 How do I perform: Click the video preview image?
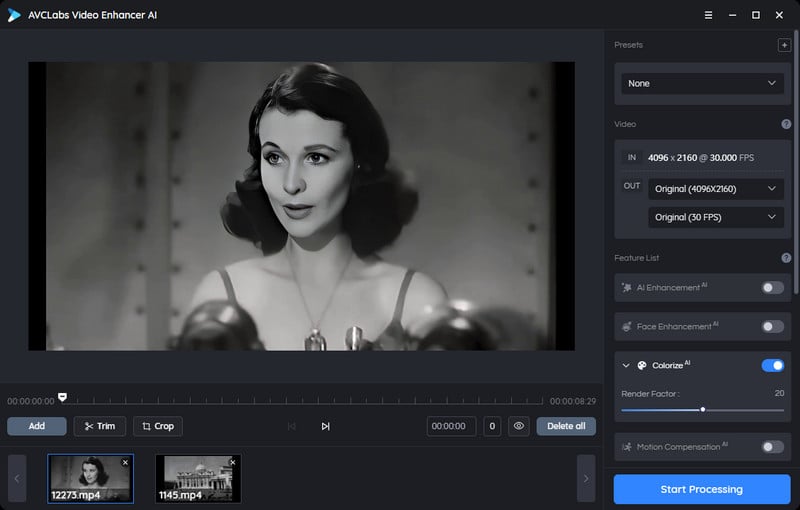[302, 206]
